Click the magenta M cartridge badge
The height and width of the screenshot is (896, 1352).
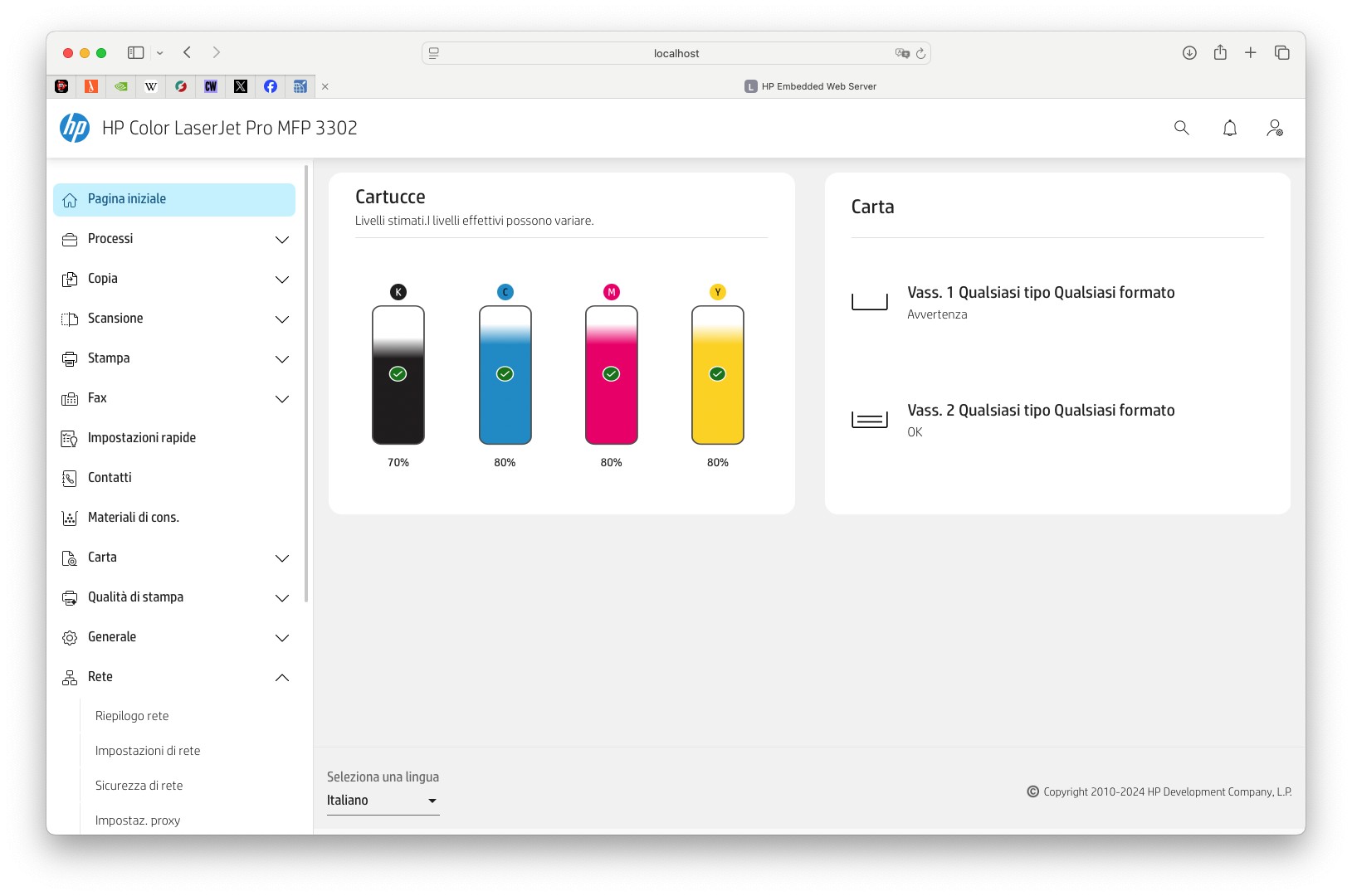click(612, 292)
